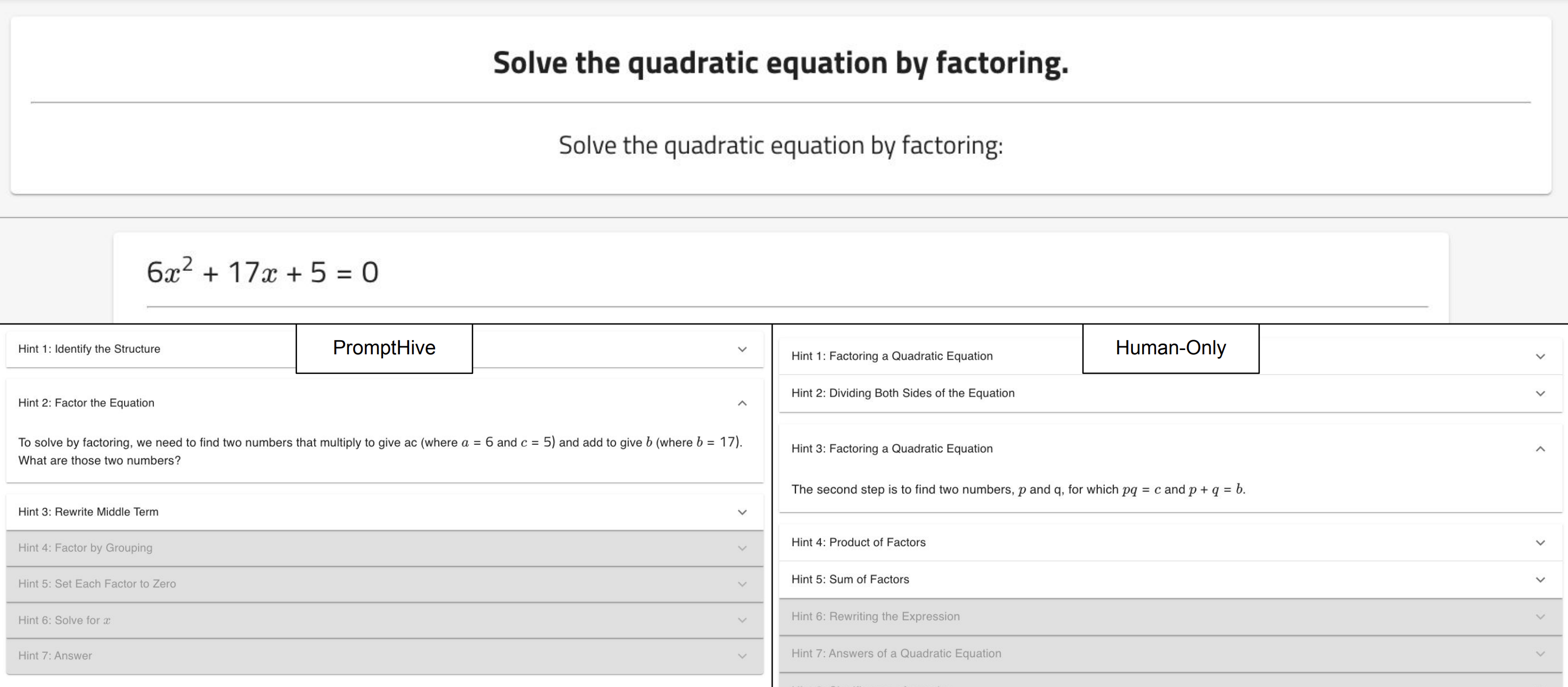1568x687 pixels.
Task: Click the chevron for 'Hint 2: Dividing Both Sides'
Action: [1540, 393]
